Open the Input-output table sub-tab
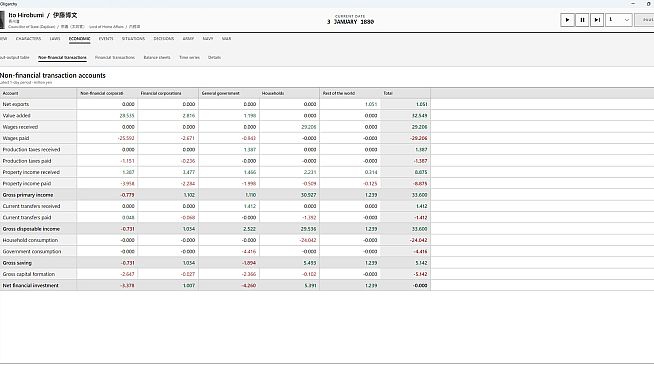Screen dimensions: 654x366 [15, 58]
